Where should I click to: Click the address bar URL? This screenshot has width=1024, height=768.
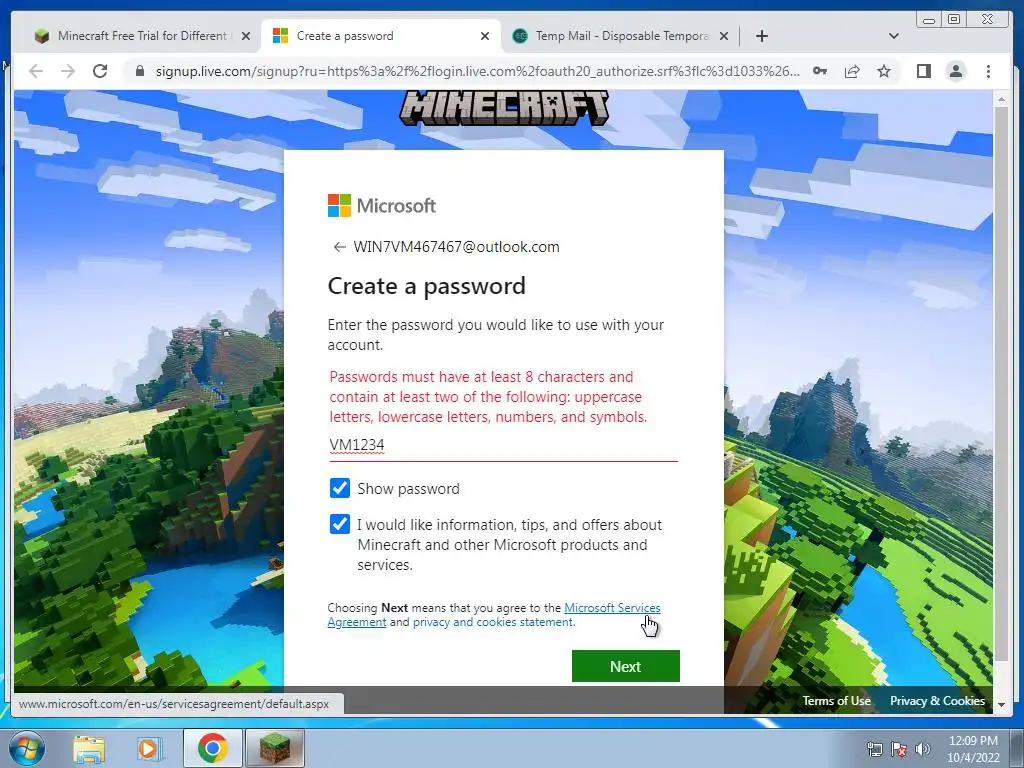pos(477,71)
